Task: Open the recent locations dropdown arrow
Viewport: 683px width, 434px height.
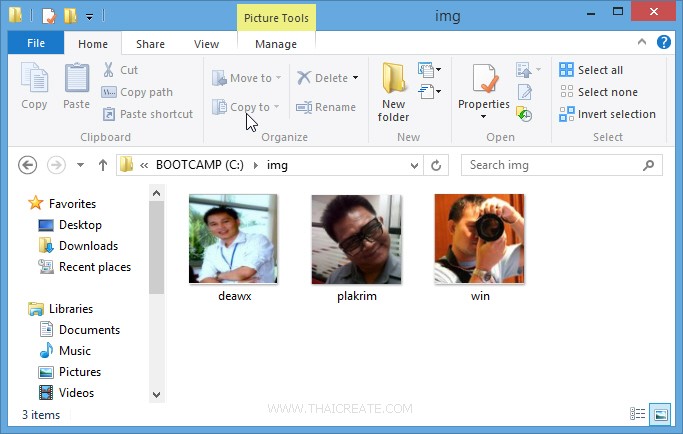Action: 80,165
